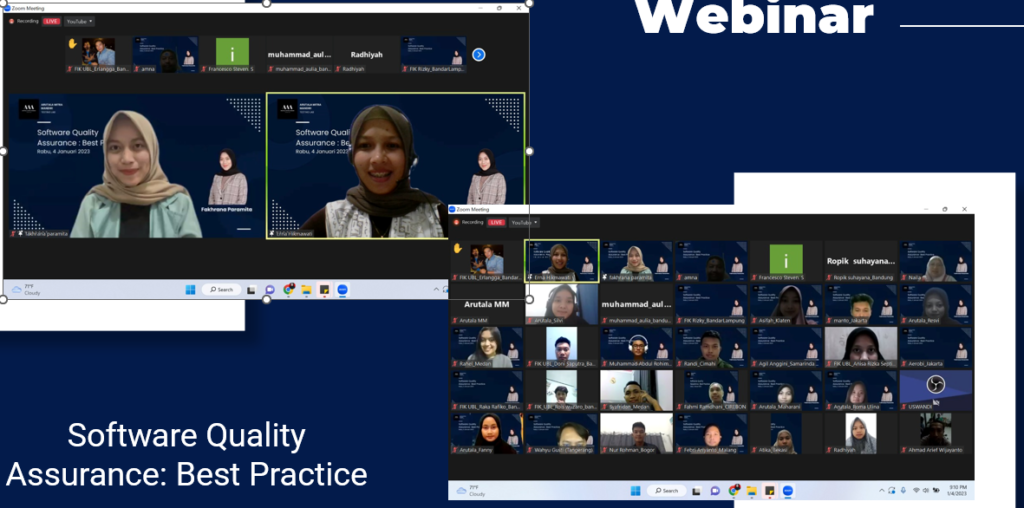Screen dimensions: 1024x508
Task: Click the OBS logo on USWANDI's tile
Action: point(935,386)
